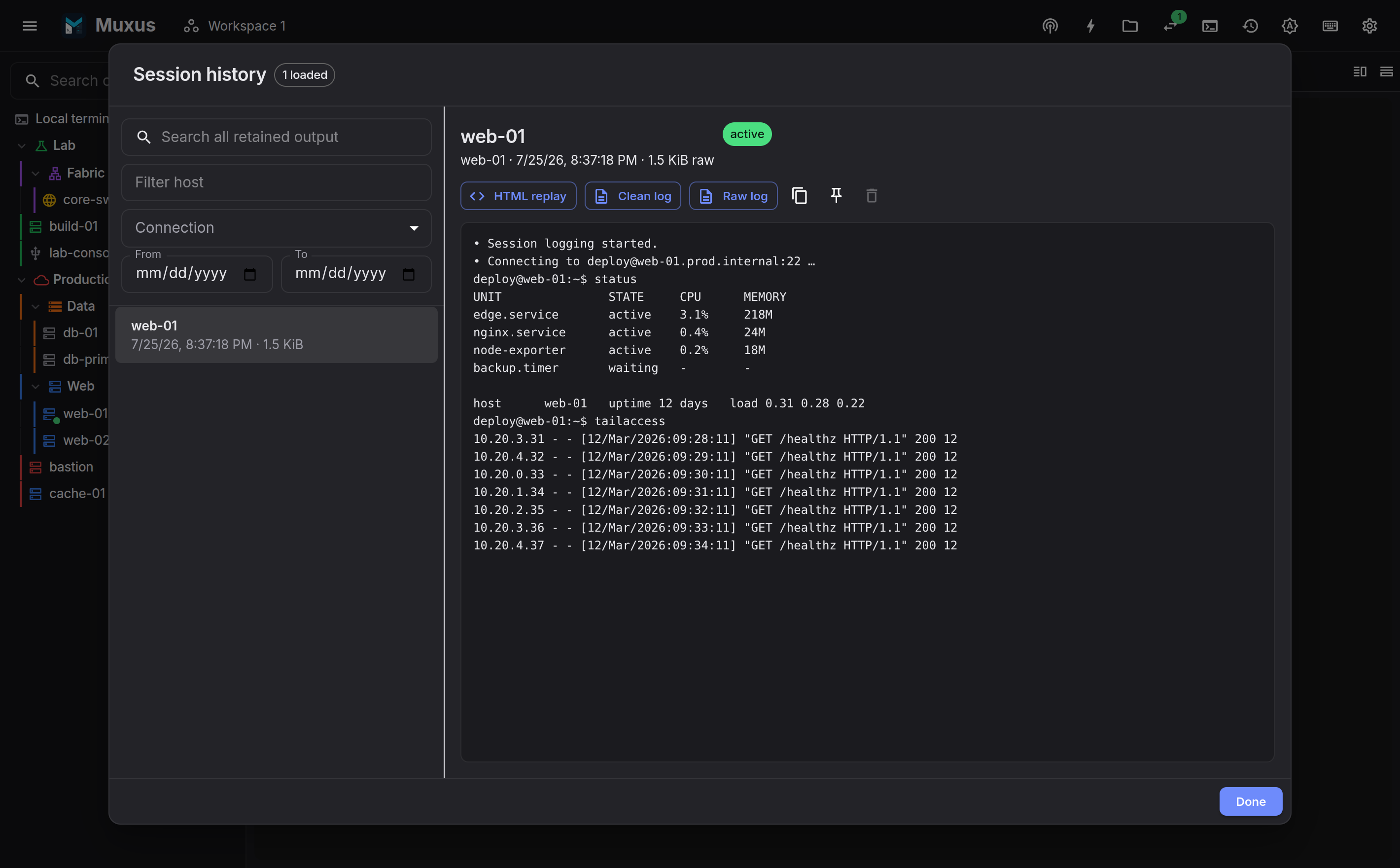Collapse the Lab tree group

click(x=22, y=146)
